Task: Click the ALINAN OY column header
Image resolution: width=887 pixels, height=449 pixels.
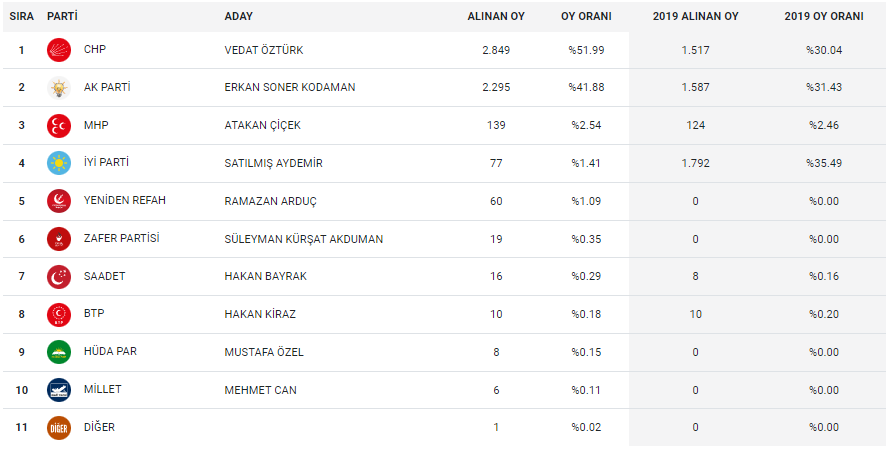Action: (496, 17)
